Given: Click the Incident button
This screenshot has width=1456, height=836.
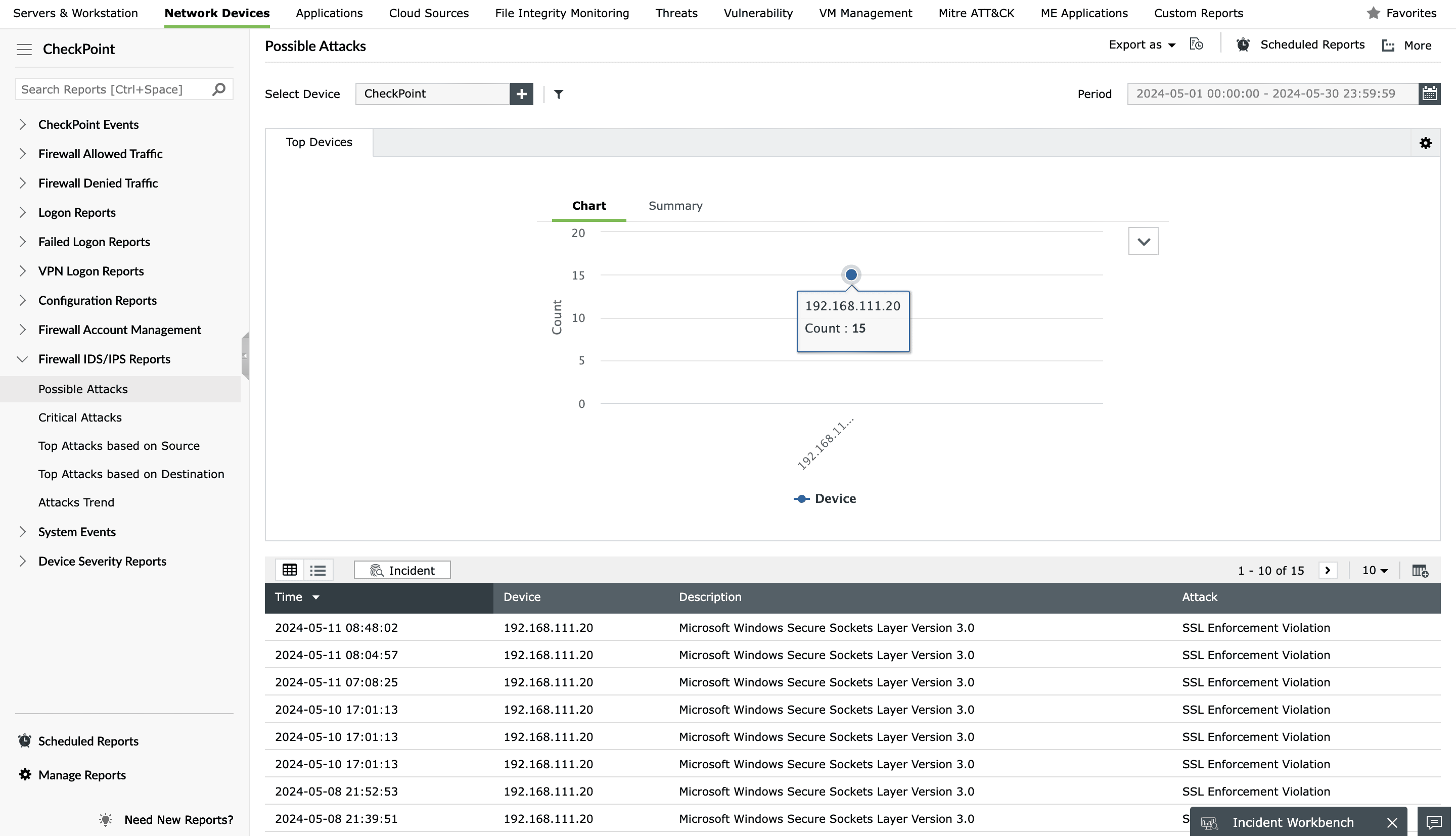Looking at the screenshot, I should click(x=402, y=570).
